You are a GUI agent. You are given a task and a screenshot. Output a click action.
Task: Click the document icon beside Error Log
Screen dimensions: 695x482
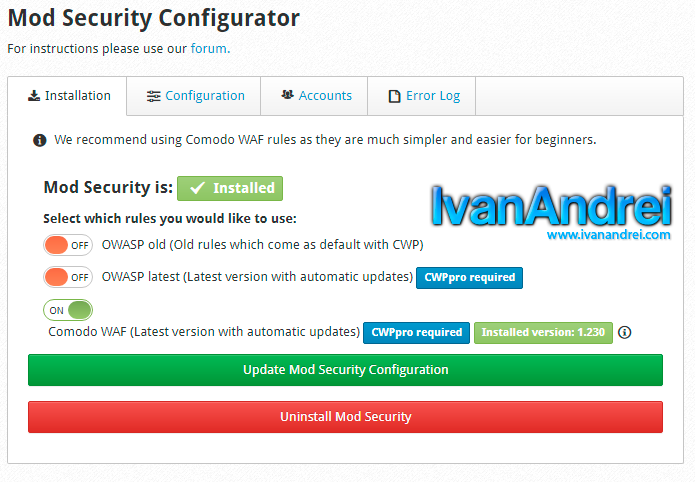pyautogui.click(x=394, y=96)
